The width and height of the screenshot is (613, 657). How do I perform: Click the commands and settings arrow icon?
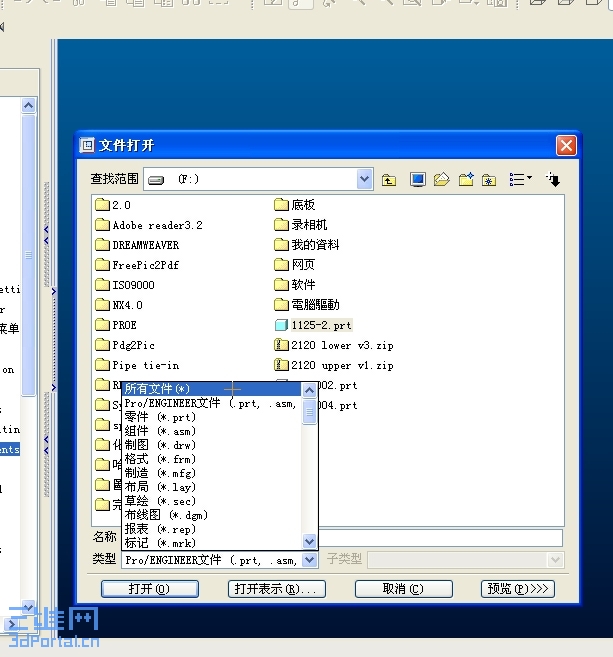[x=553, y=179]
